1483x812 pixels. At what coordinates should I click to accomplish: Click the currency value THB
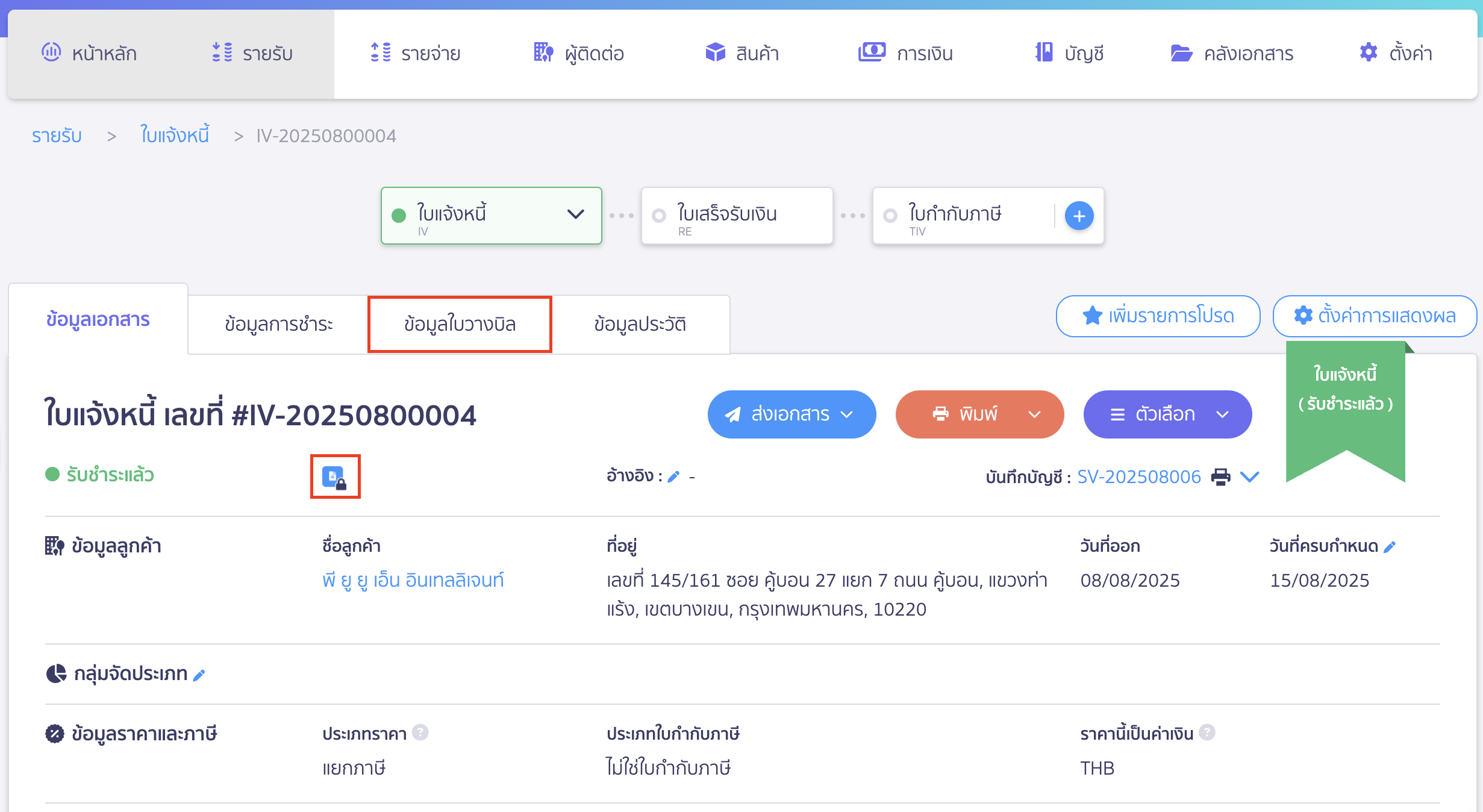(x=1097, y=768)
